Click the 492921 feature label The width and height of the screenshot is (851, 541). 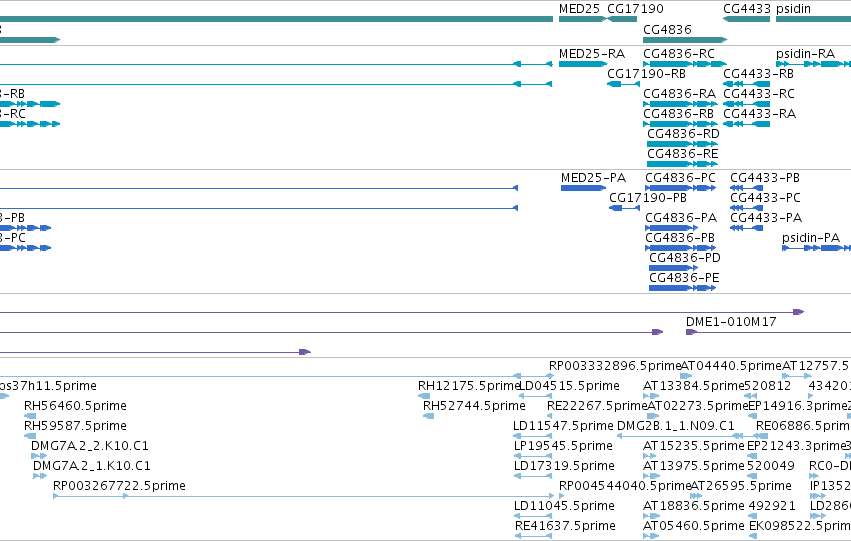(x=772, y=507)
